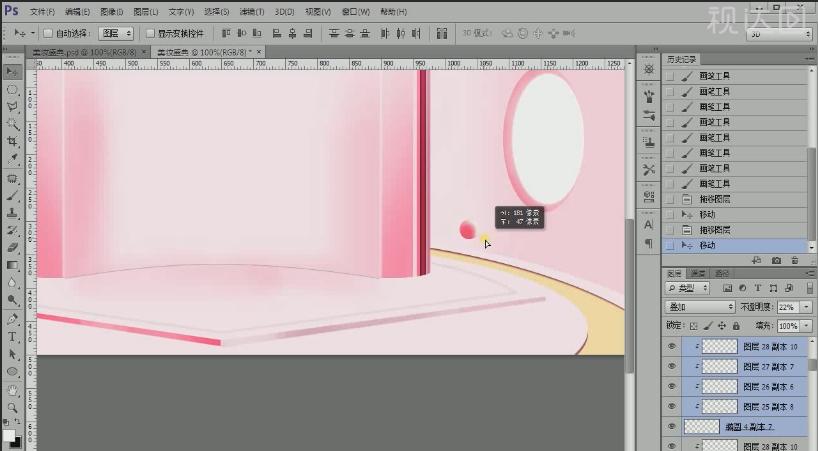Enable the 显示变换控件 checkbox
The width and height of the screenshot is (818, 451).
[x=150, y=33]
